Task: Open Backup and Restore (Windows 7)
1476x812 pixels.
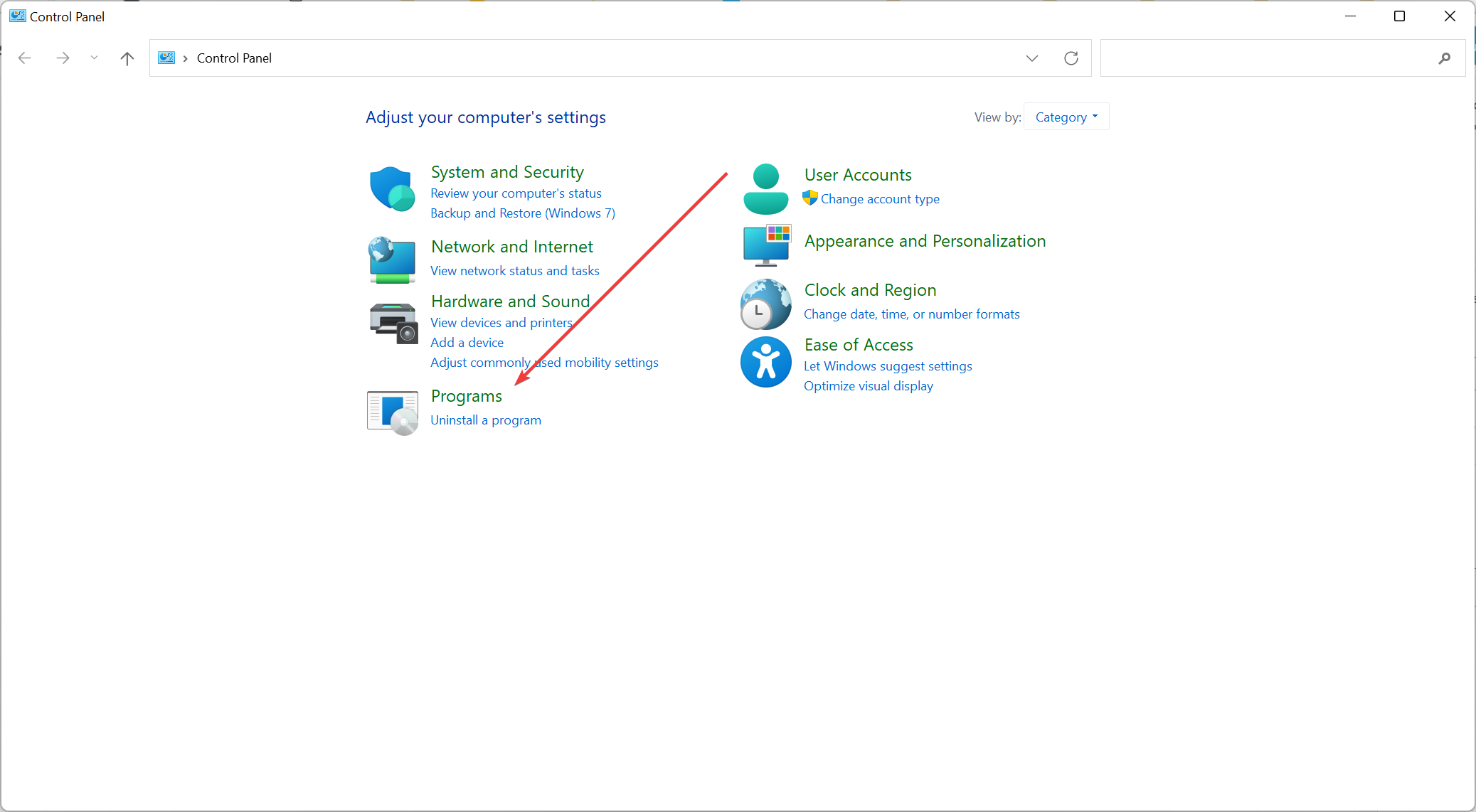Action: [523, 213]
